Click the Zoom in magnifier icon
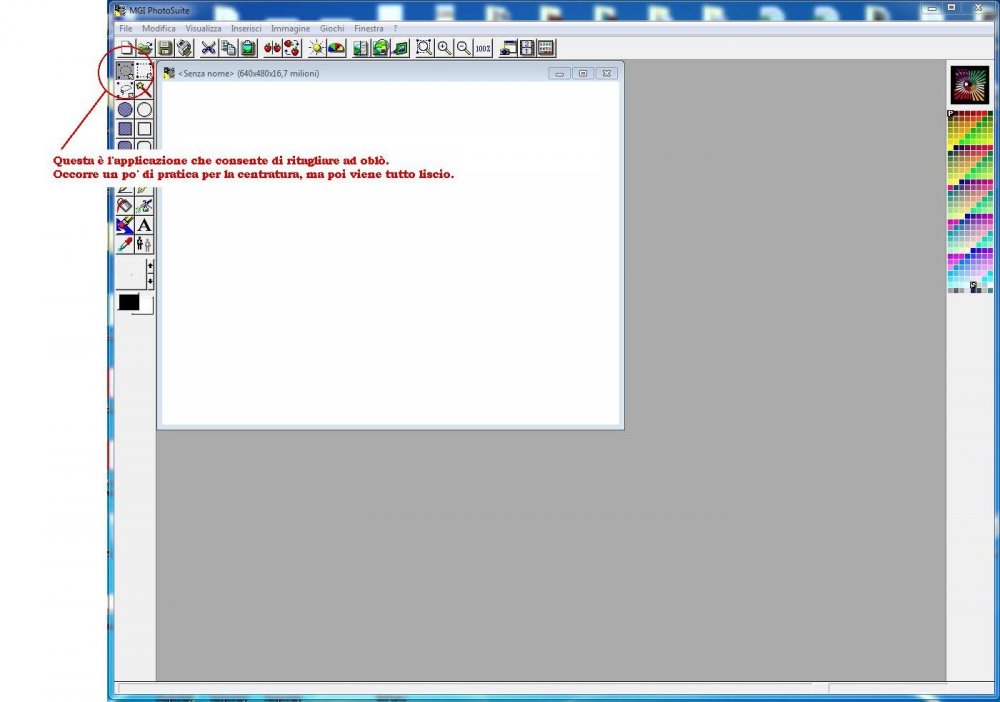Image resolution: width=1000 pixels, height=702 pixels. (444, 48)
